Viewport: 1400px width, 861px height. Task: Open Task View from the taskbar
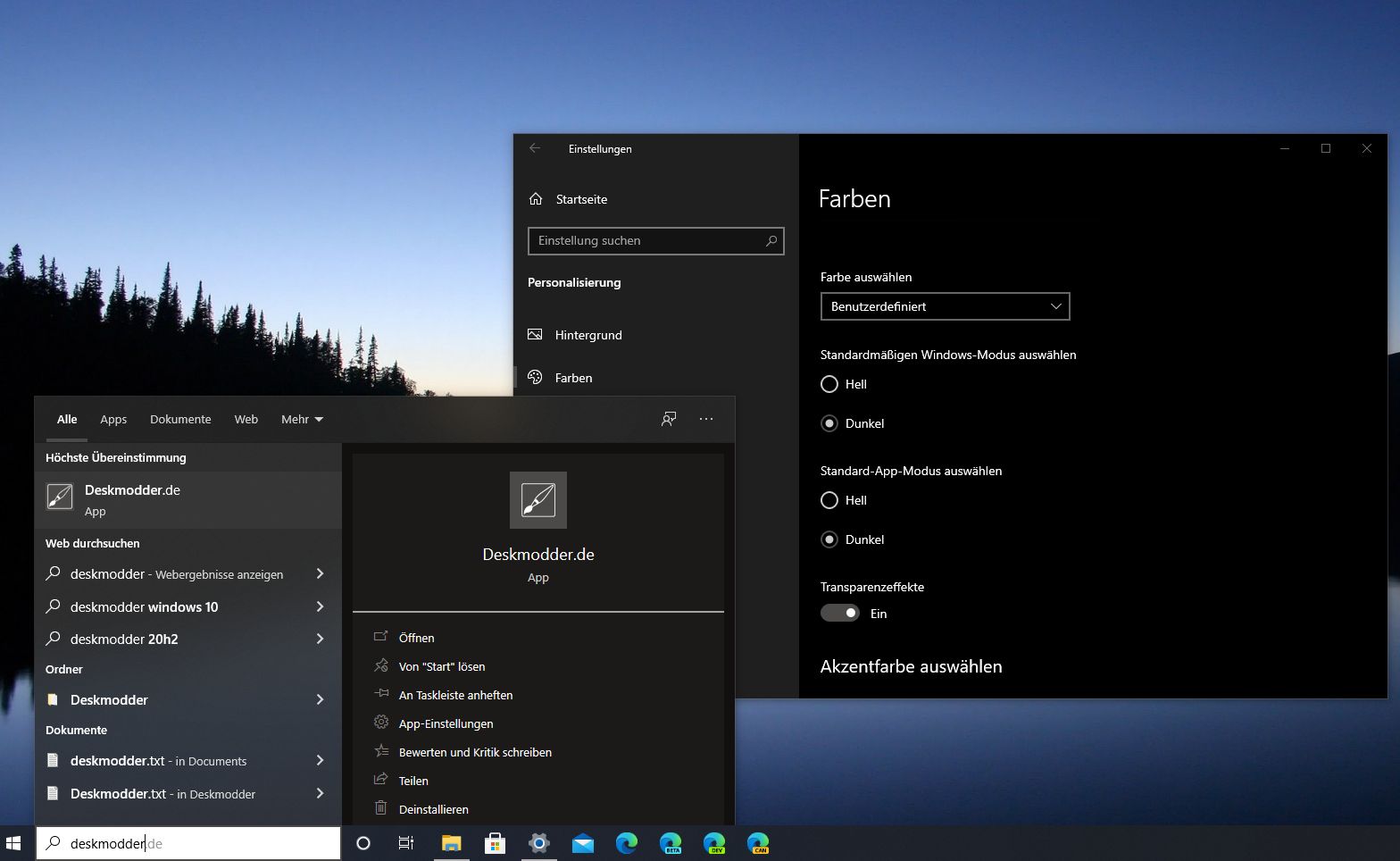click(405, 843)
